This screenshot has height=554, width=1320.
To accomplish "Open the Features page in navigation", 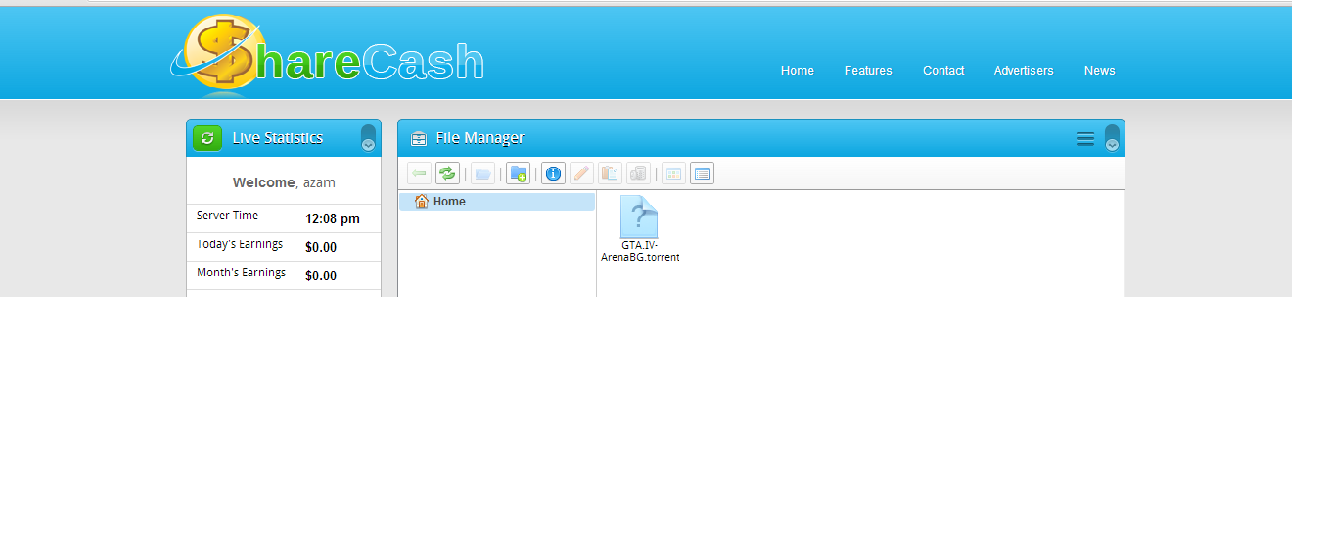I will click(868, 71).
